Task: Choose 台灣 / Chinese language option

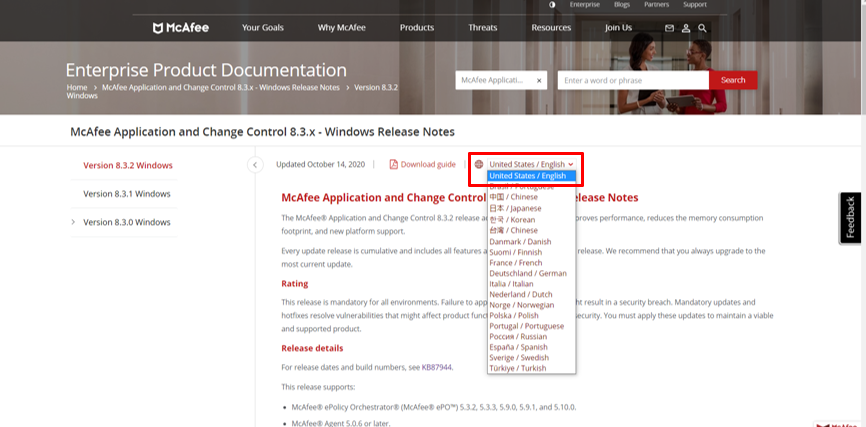Action: coord(531,230)
